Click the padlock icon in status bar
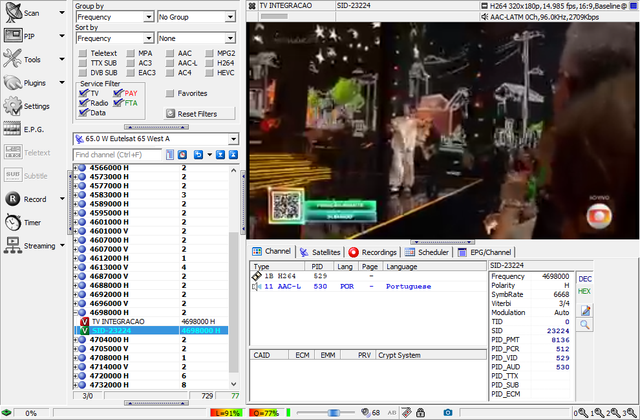This screenshot has width=640, height=420. (420, 413)
